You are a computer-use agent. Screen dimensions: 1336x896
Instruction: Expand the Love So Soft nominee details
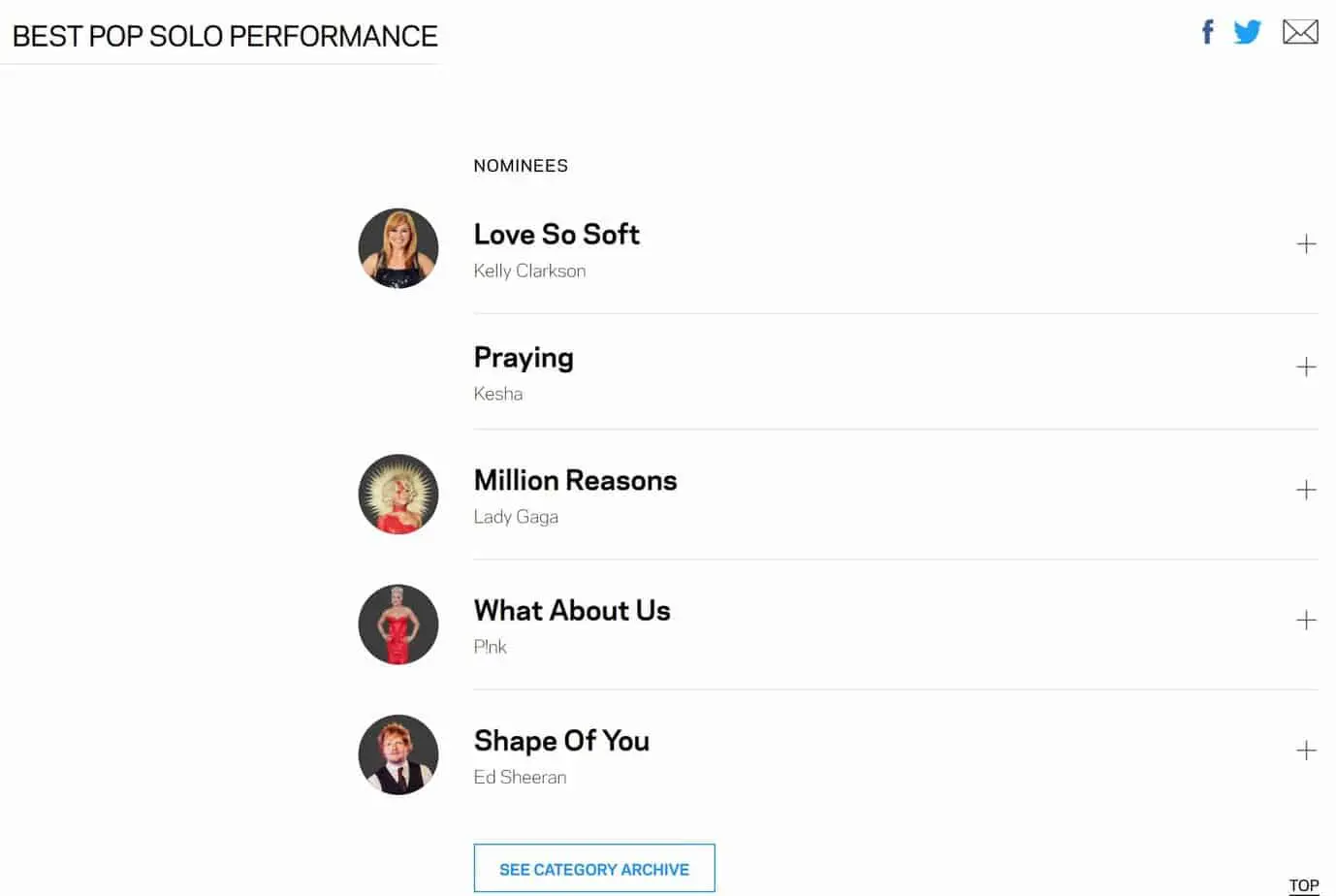point(1306,244)
